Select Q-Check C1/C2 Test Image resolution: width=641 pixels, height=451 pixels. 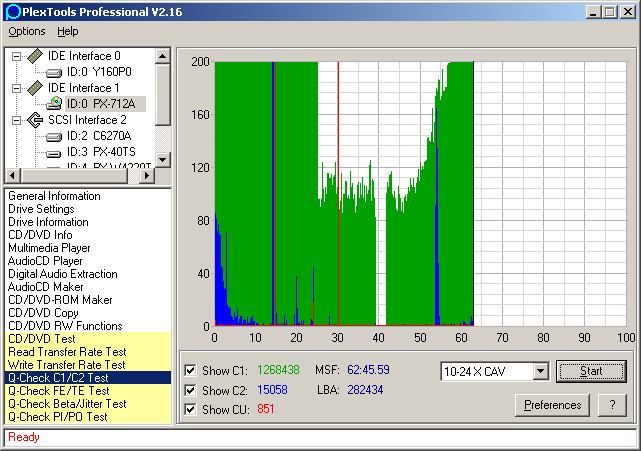[x=88, y=378]
